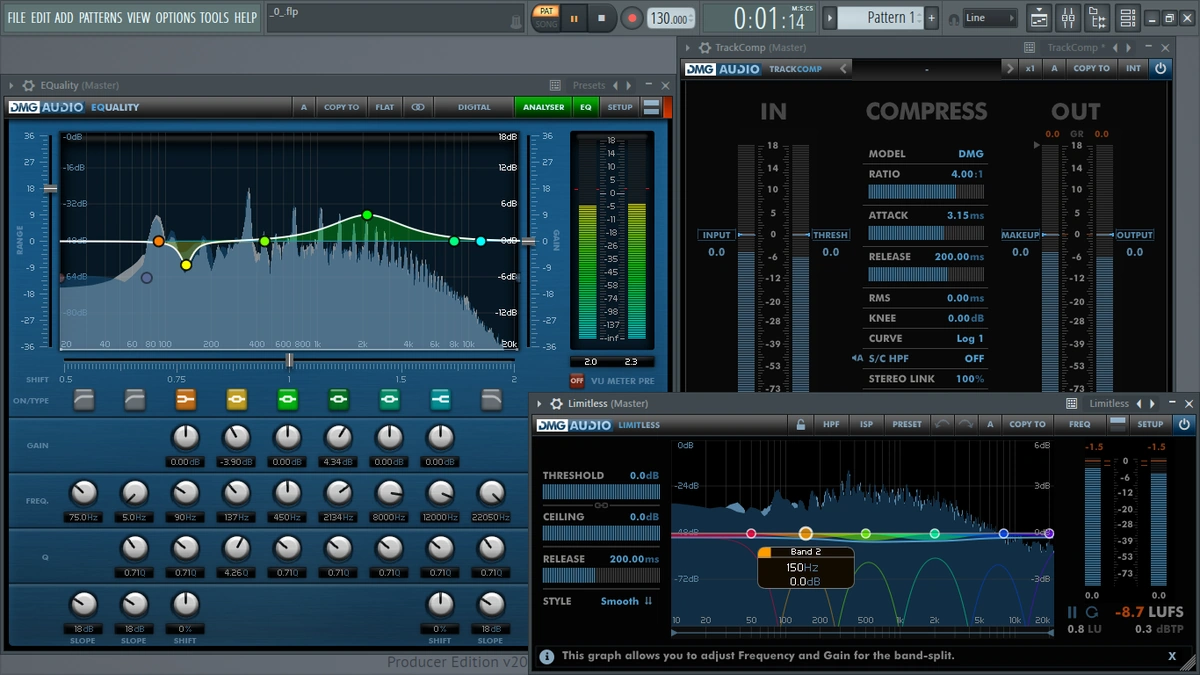Go to previous preset arrow in TrackComp toolbar
The image size is (1200, 675).
tap(844, 68)
